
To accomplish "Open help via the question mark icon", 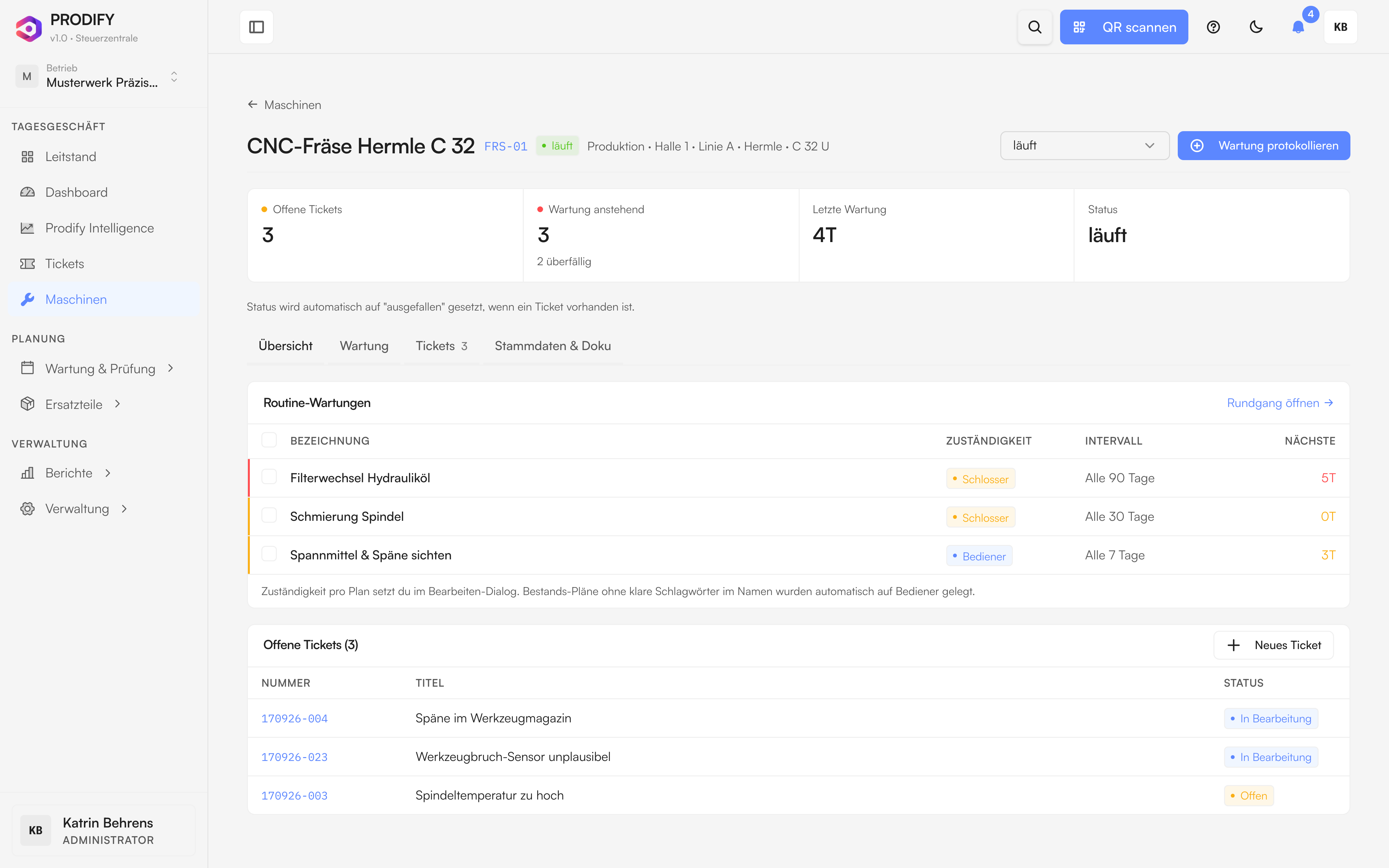I will coord(1213,27).
